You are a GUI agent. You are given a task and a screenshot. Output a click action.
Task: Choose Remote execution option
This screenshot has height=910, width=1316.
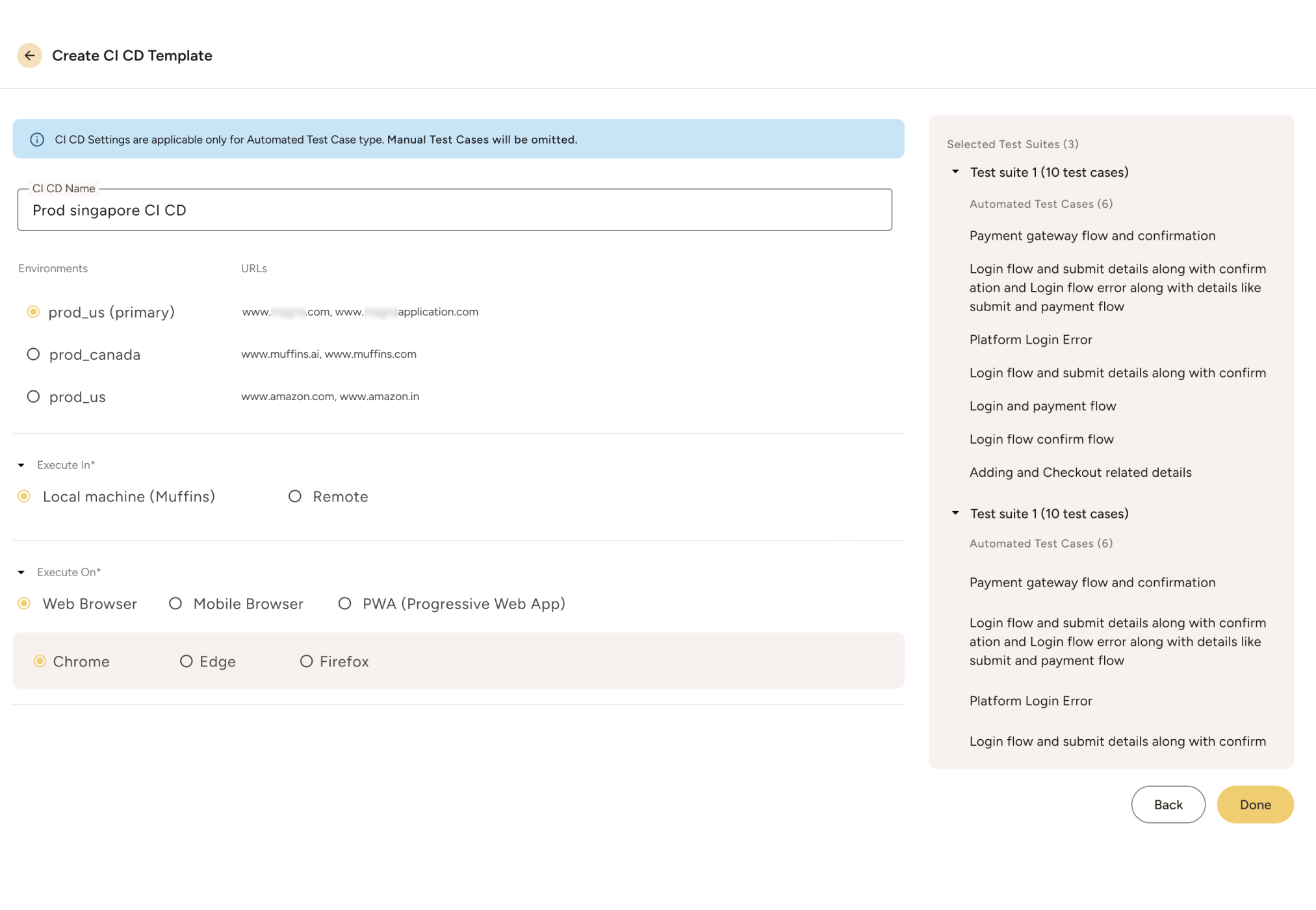click(295, 496)
